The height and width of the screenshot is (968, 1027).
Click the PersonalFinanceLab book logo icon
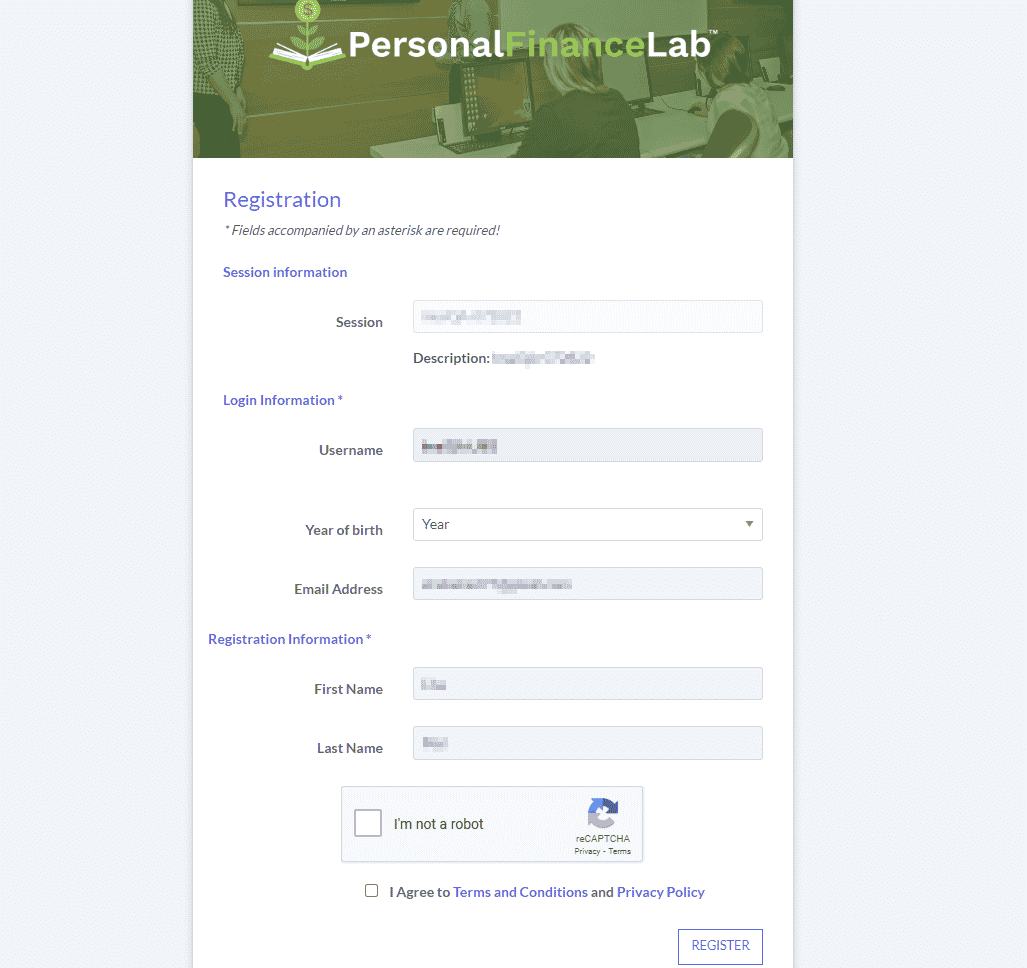(307, 35)
